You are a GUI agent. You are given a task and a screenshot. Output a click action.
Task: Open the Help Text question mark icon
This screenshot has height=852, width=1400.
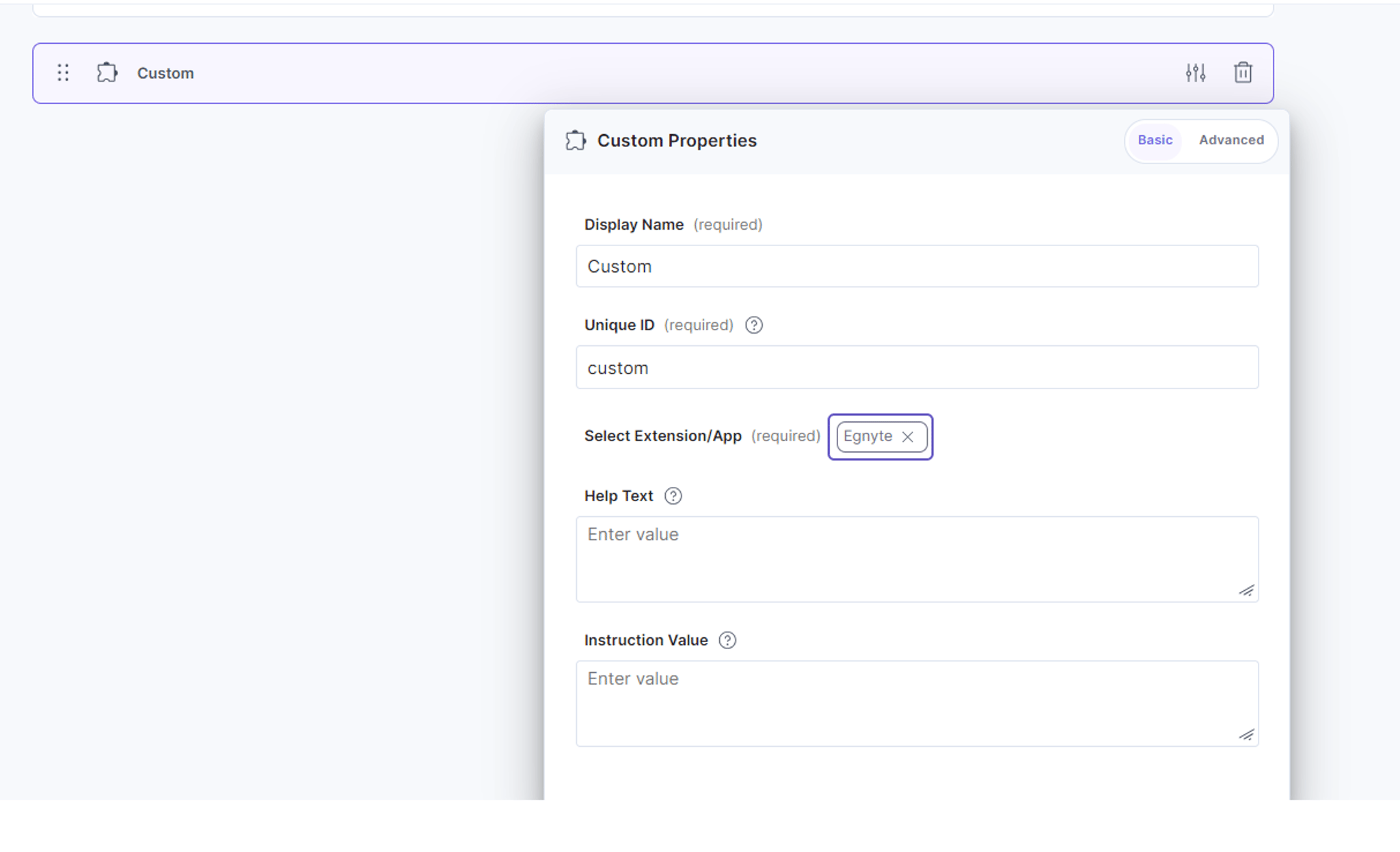click(673, 496)
